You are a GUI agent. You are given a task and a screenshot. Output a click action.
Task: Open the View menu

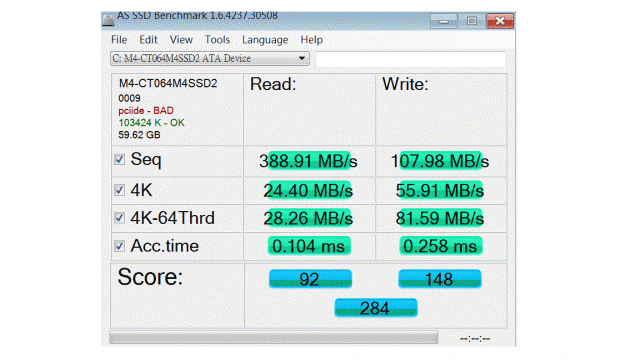(181, 40)
